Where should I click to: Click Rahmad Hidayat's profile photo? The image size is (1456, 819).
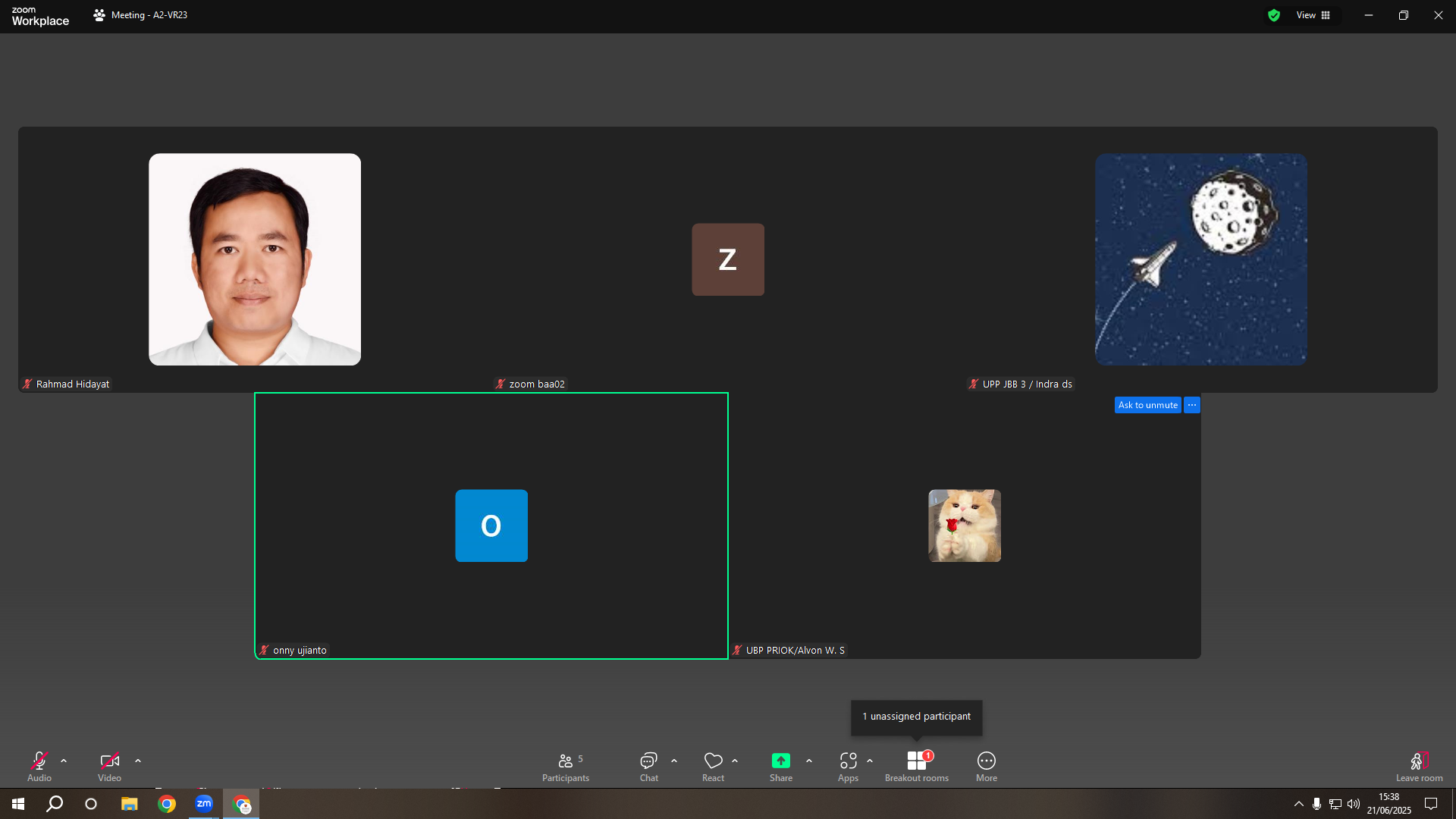point(255,259)
